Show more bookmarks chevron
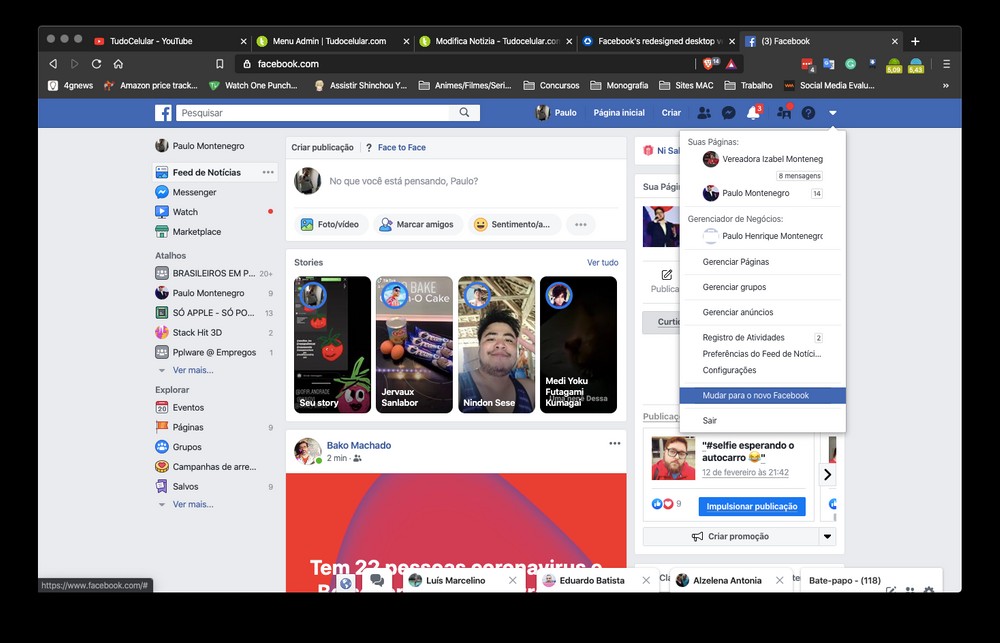Viewport: 1000px width, 643px height. pyautogui.click(x=946, y=85)
